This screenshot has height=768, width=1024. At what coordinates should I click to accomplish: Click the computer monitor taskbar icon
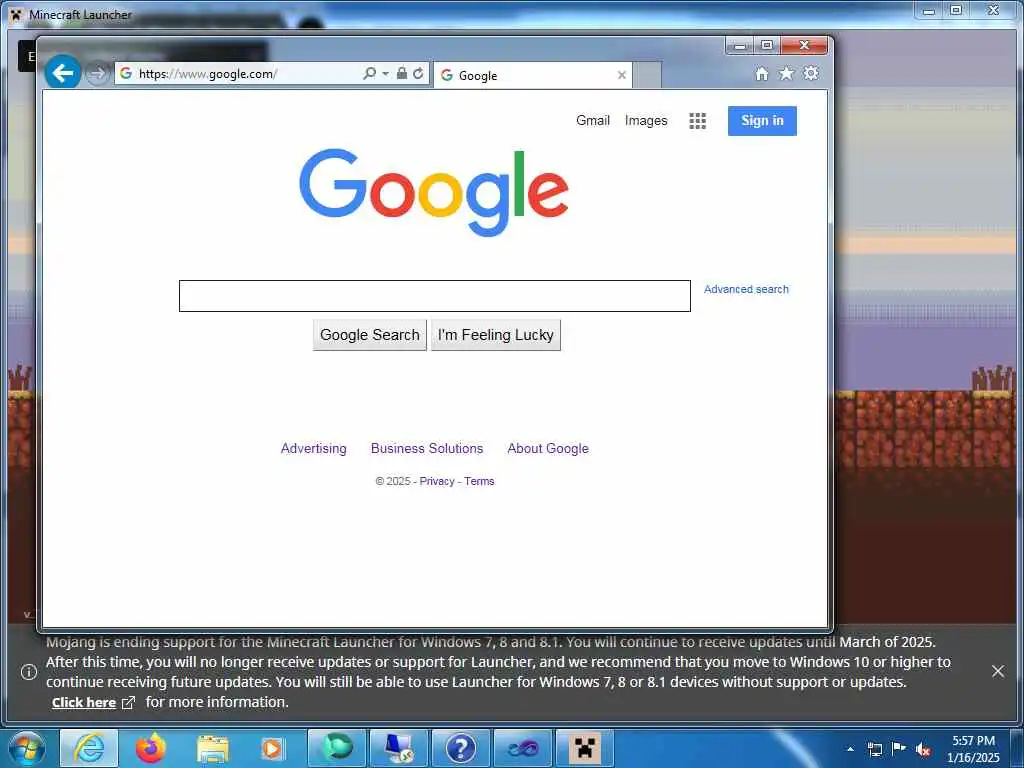(x=399, y=748)
